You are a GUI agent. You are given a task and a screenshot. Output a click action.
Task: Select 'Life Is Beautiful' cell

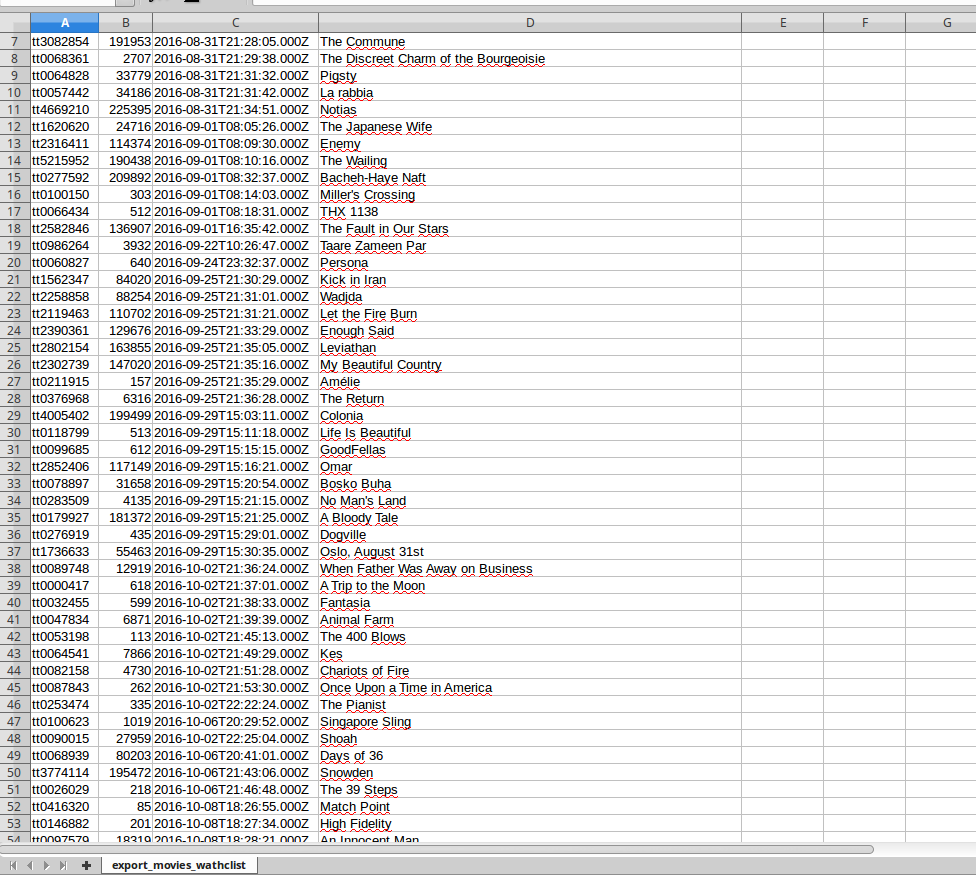530,433
